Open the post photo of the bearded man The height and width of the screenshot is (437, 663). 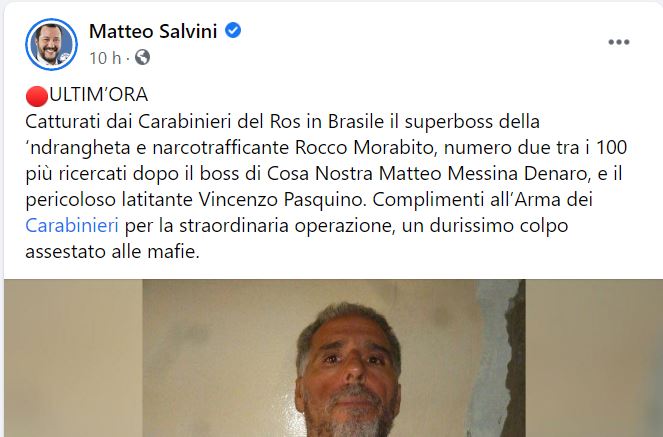(x=334, y=358)
